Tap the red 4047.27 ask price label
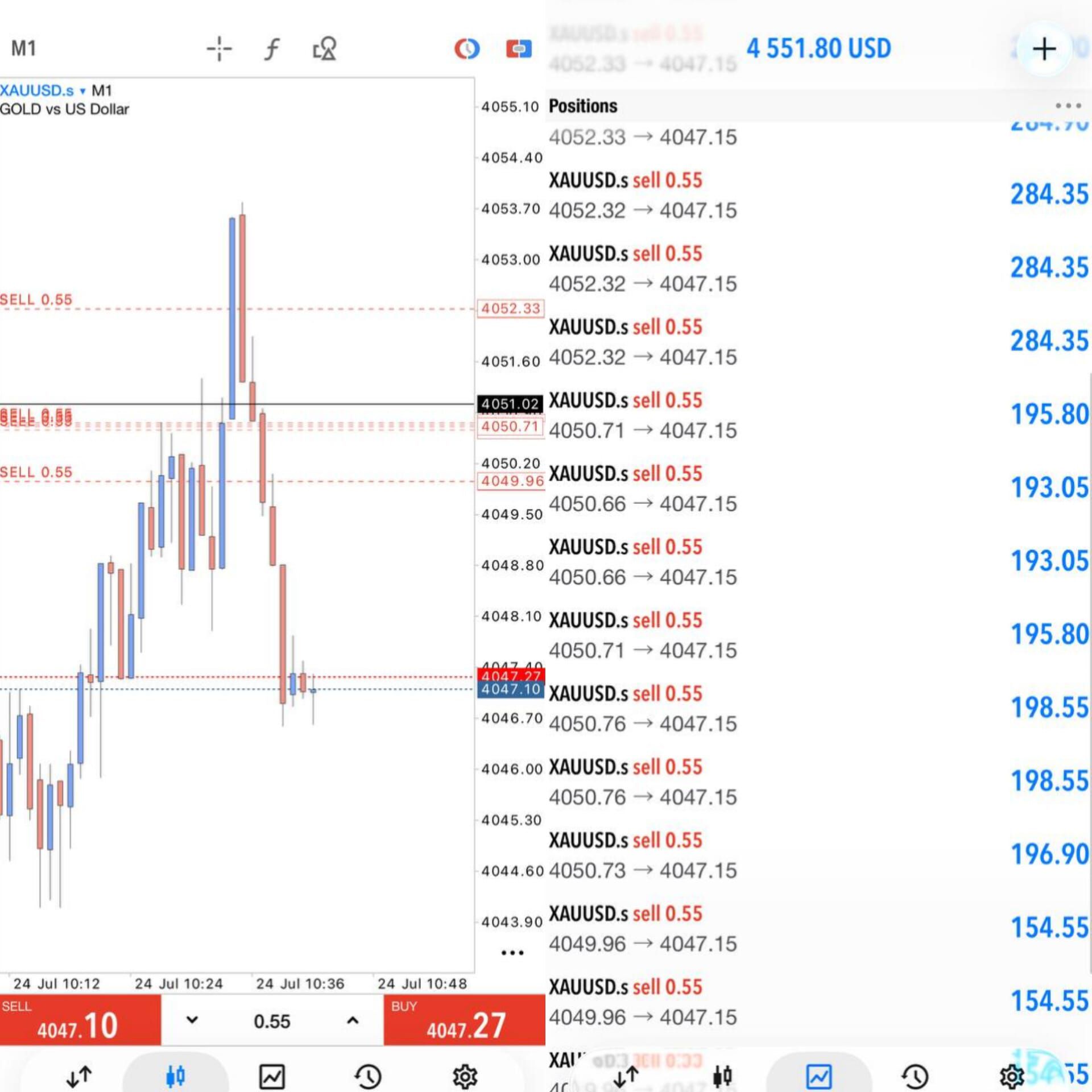Screen dimensions: 1092x1092 (x=511, y=676)
